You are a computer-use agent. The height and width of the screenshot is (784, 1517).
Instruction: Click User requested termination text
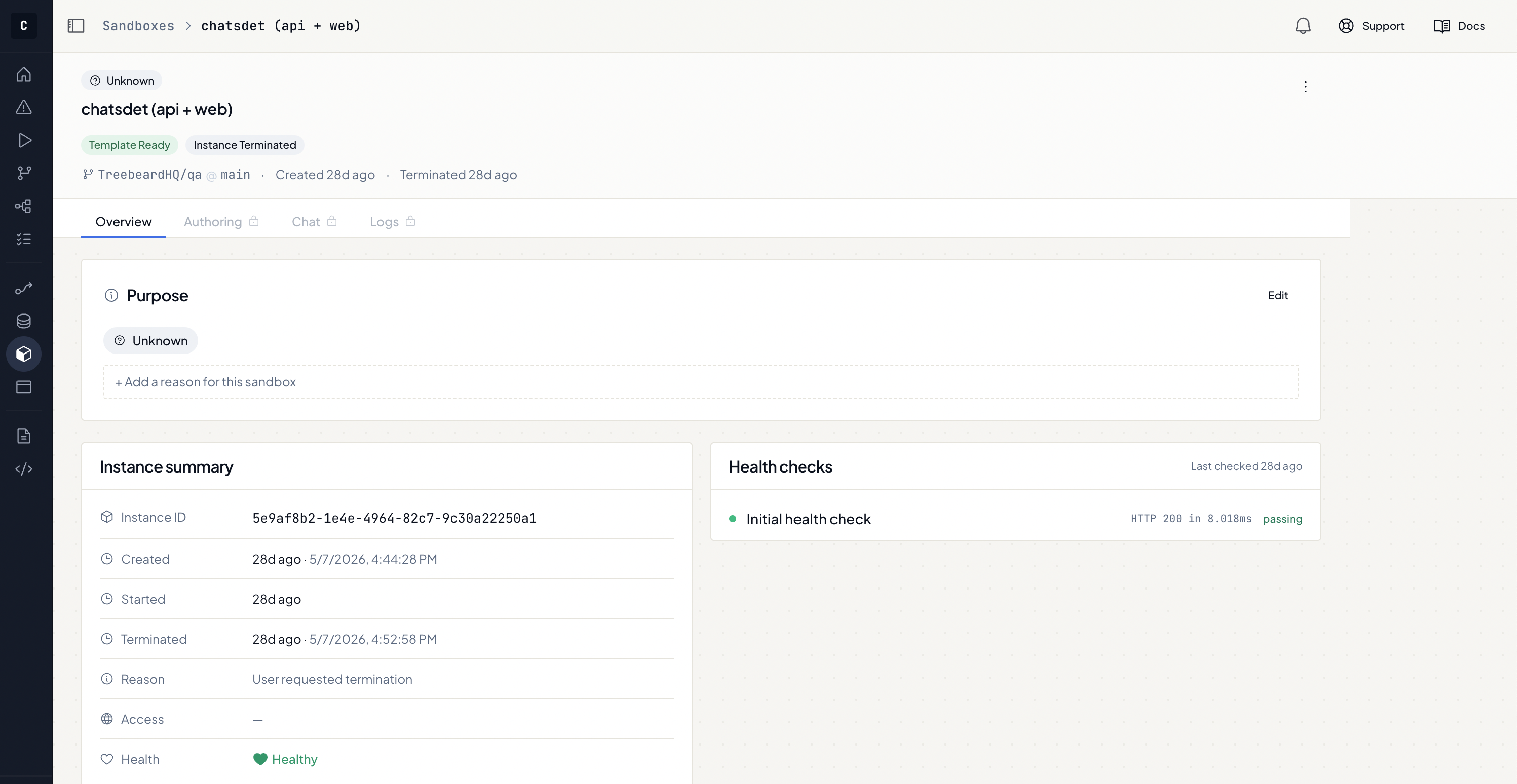click(x=332, y=679)
